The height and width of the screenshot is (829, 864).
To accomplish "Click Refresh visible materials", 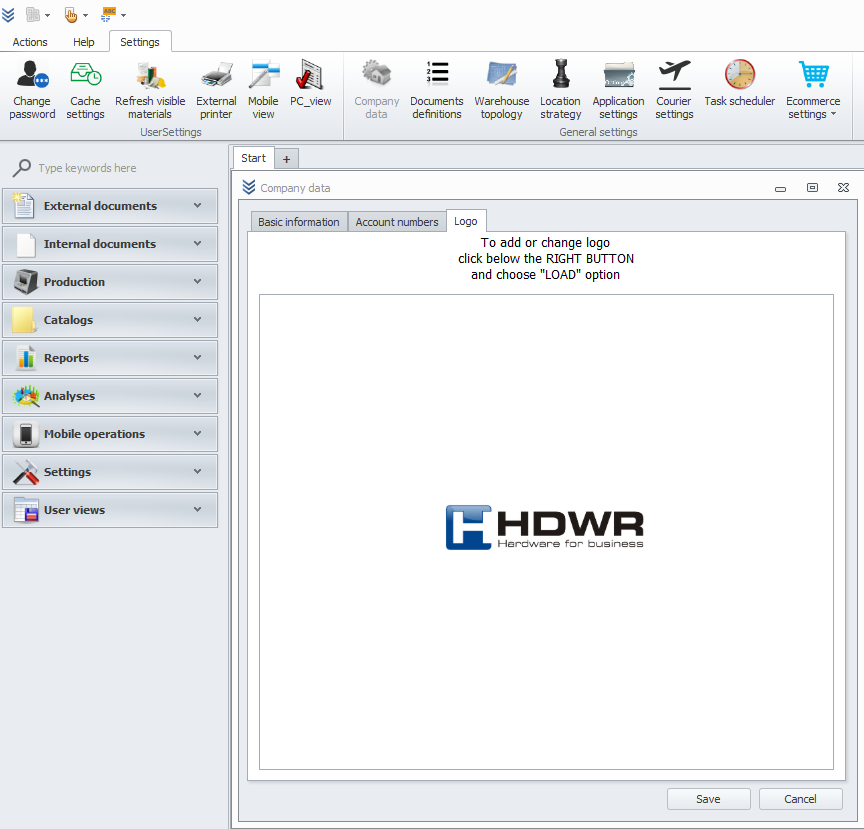I will point(150,90).
